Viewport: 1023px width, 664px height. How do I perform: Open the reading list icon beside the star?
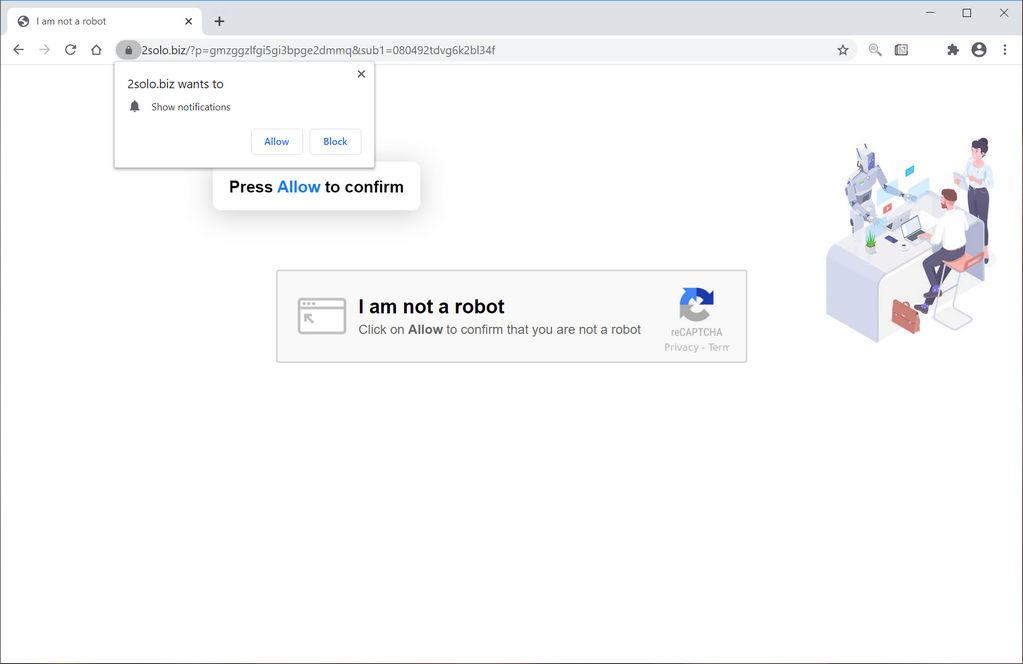coord(901,49)
